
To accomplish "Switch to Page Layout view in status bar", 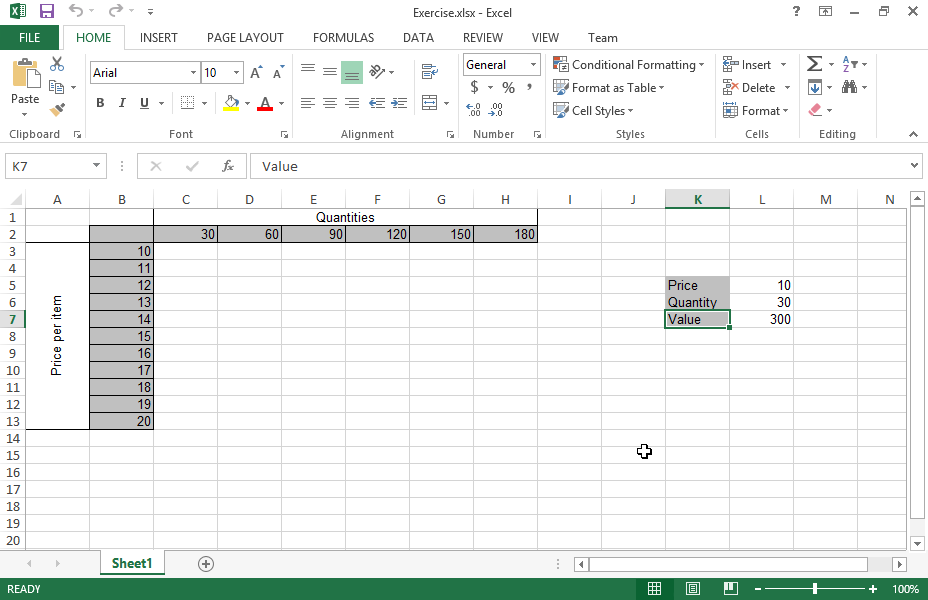I will (693, 589).
